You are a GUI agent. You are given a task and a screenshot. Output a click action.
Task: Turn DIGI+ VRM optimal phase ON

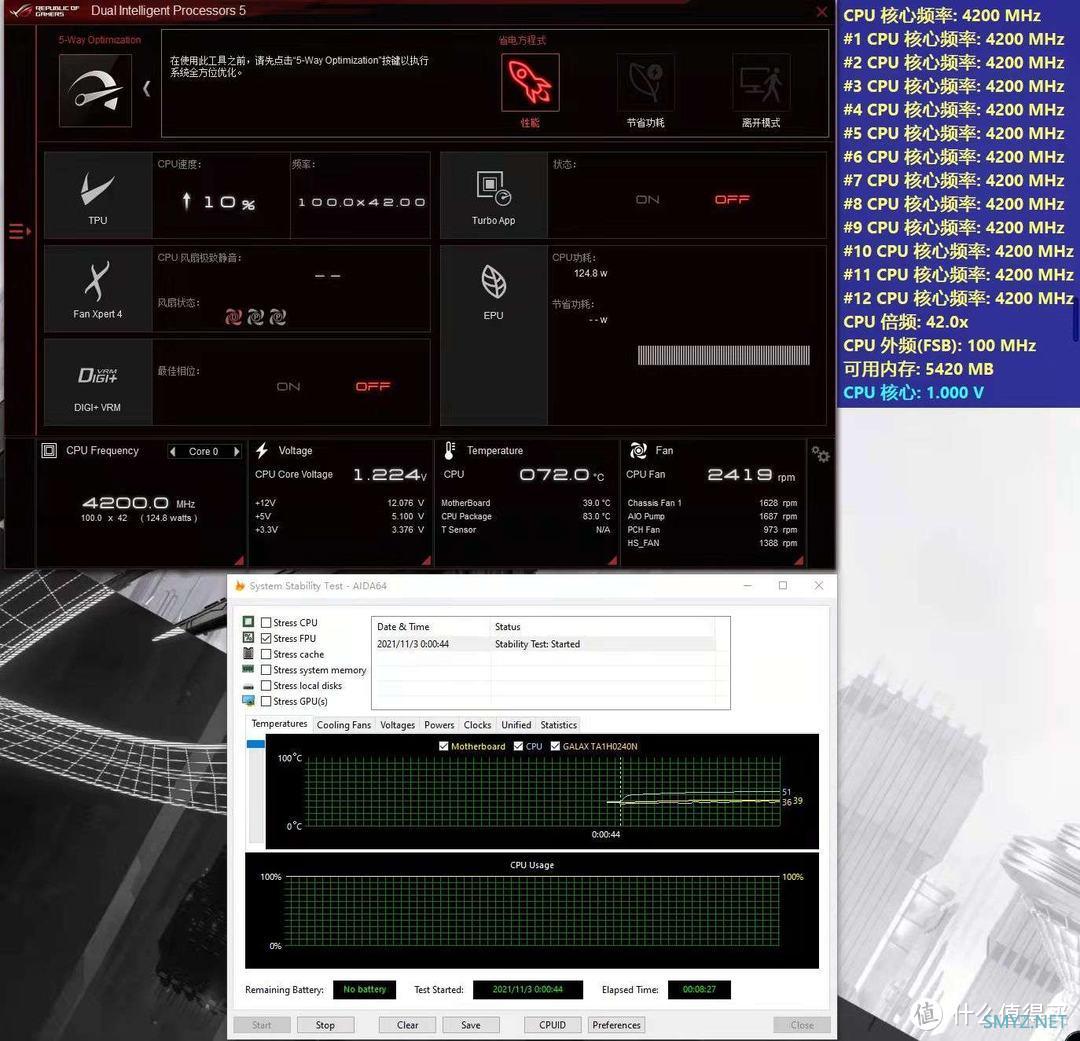(x=288, y=386)
